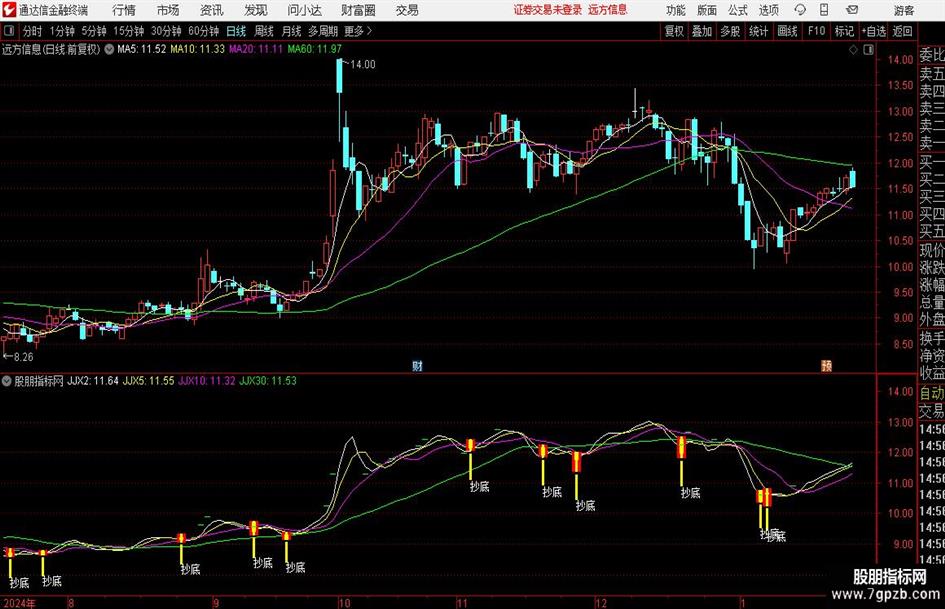The width and height of the screenshot is (945, 609).
Task: Click the 通达信 red logo icon
Action: point(8,10)
